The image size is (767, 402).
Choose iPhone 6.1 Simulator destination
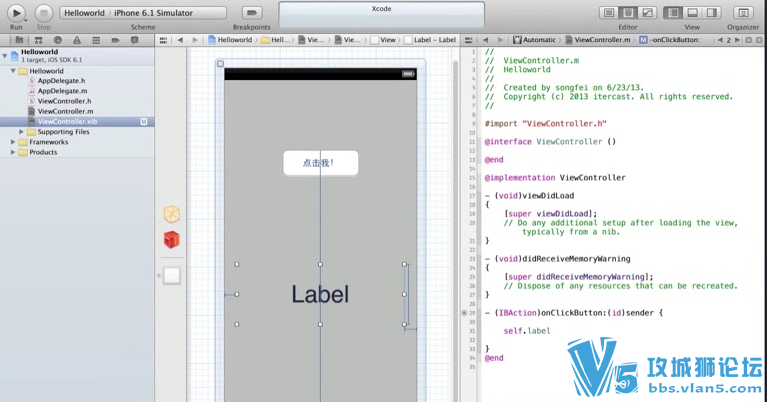pos(153,13)
